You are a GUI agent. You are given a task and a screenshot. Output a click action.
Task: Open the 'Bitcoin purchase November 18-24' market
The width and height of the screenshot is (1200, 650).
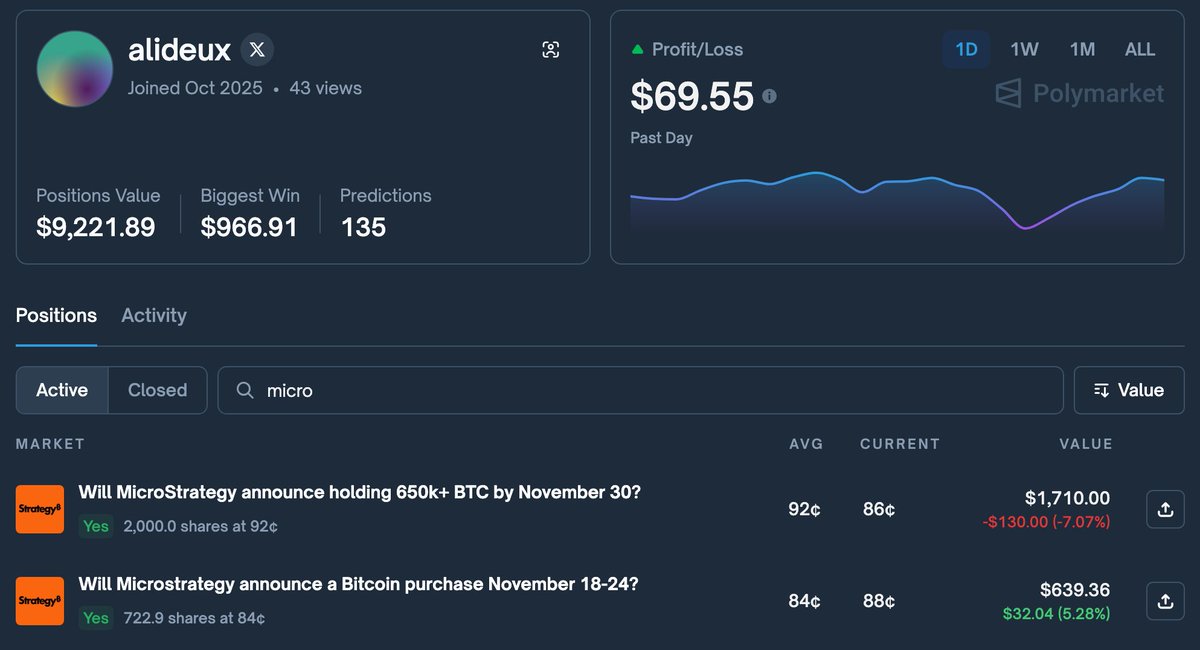click(358, 583)
